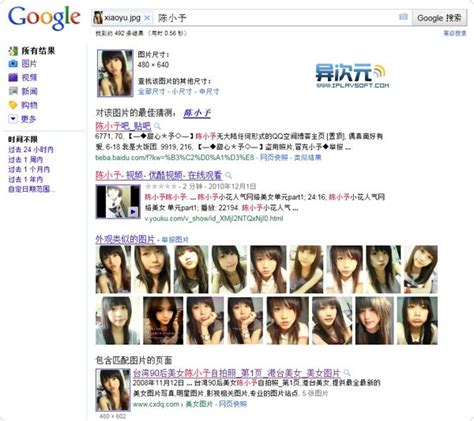Click dropdown arrow icon beside 更多
Screen dimensions: 474x421
click(13, 118)
